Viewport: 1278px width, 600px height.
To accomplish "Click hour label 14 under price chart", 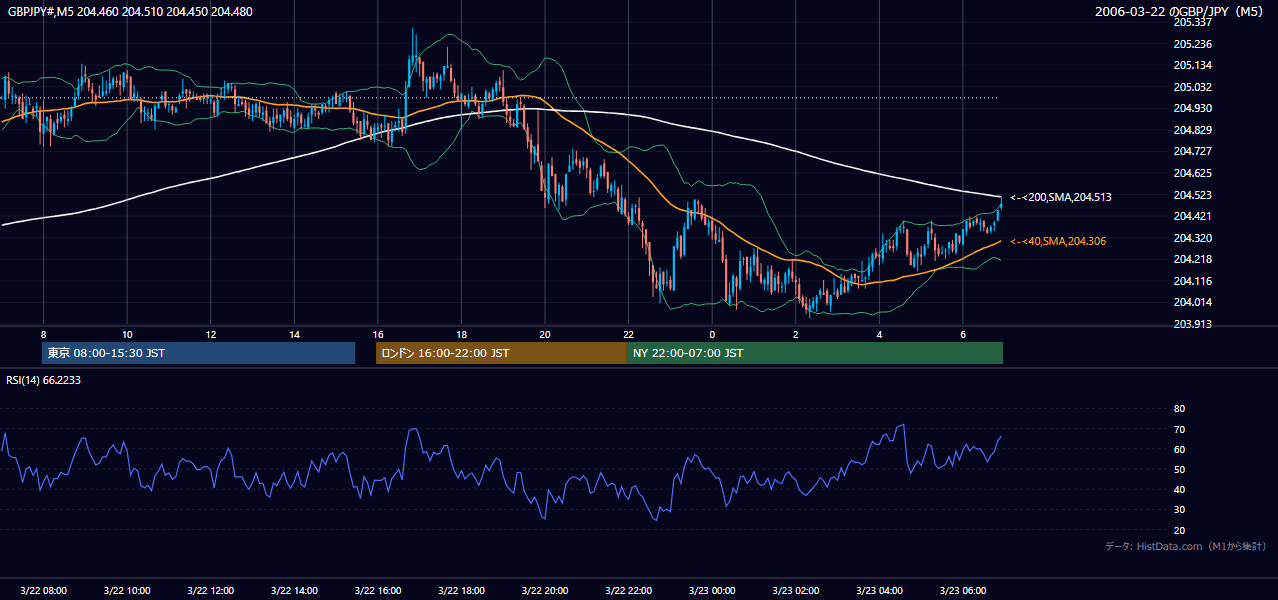I will point(294,334).
